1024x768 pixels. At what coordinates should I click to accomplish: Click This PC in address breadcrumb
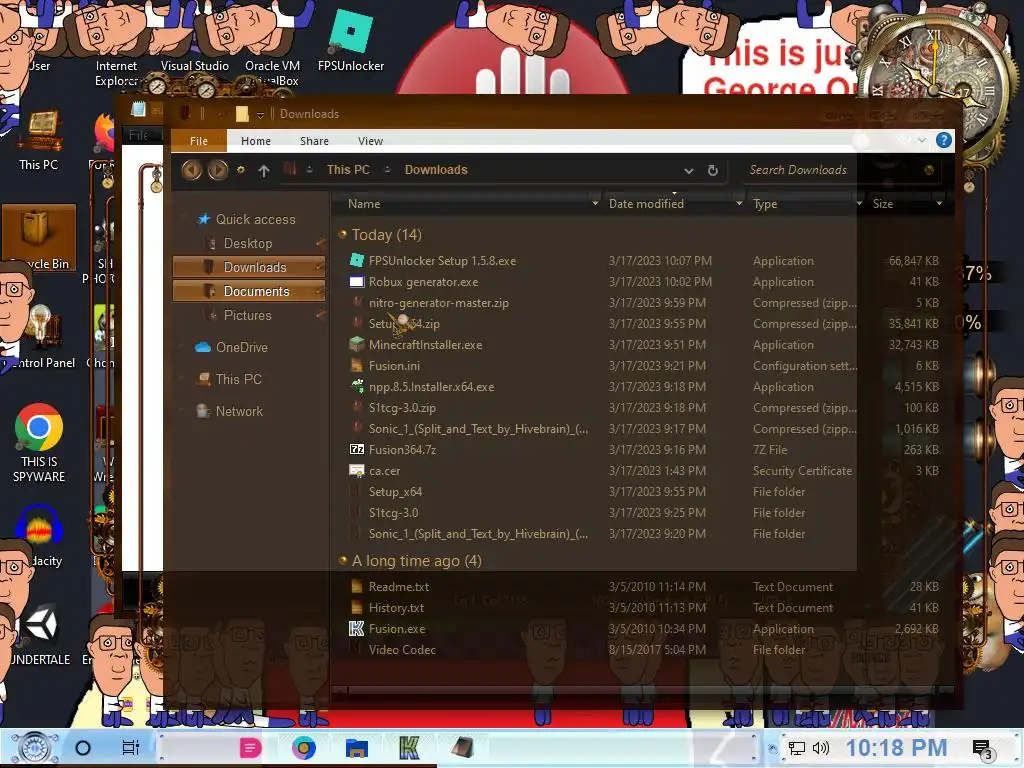point(348,170)
